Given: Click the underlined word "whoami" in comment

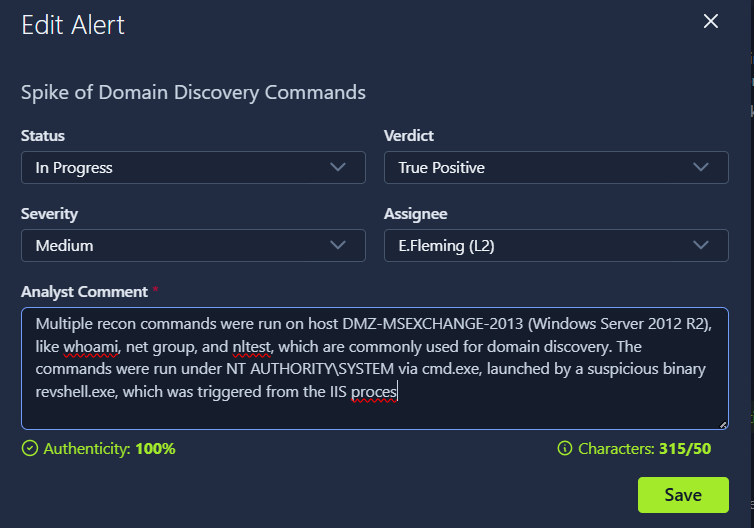Looking at the screenshot, I should pyautogui.click(x=89, y=347).
